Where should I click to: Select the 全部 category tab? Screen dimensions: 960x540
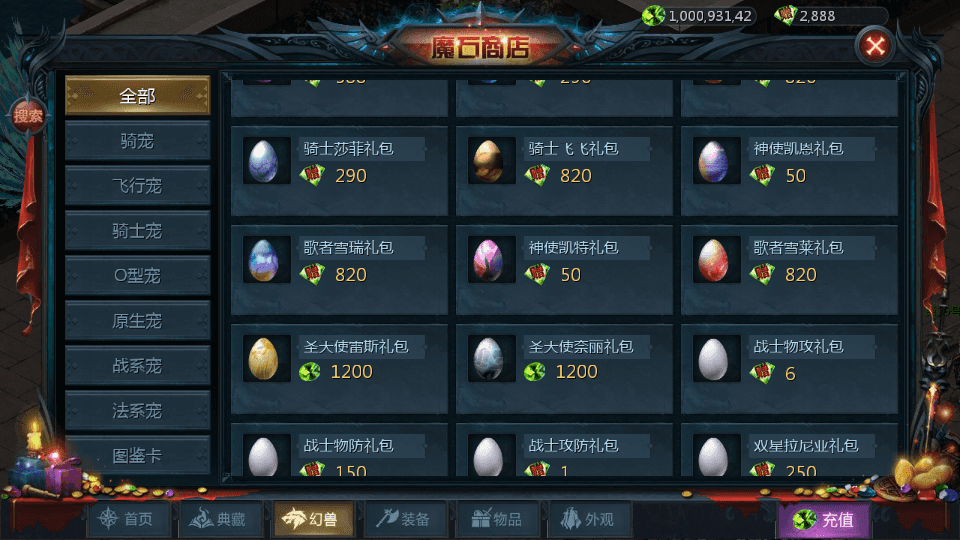(137, 96)
